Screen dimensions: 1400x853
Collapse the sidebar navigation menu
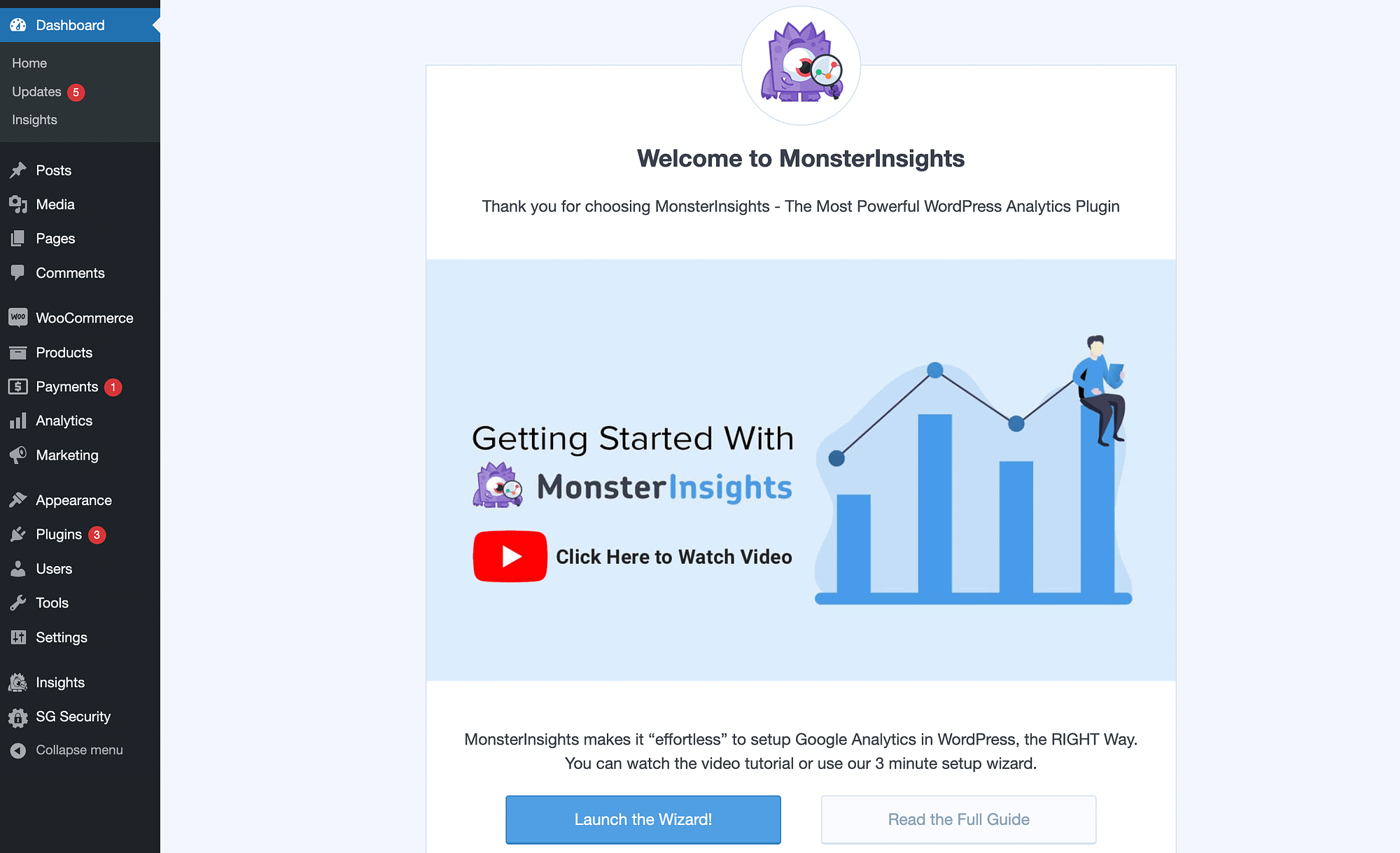(x=79, y=749)
